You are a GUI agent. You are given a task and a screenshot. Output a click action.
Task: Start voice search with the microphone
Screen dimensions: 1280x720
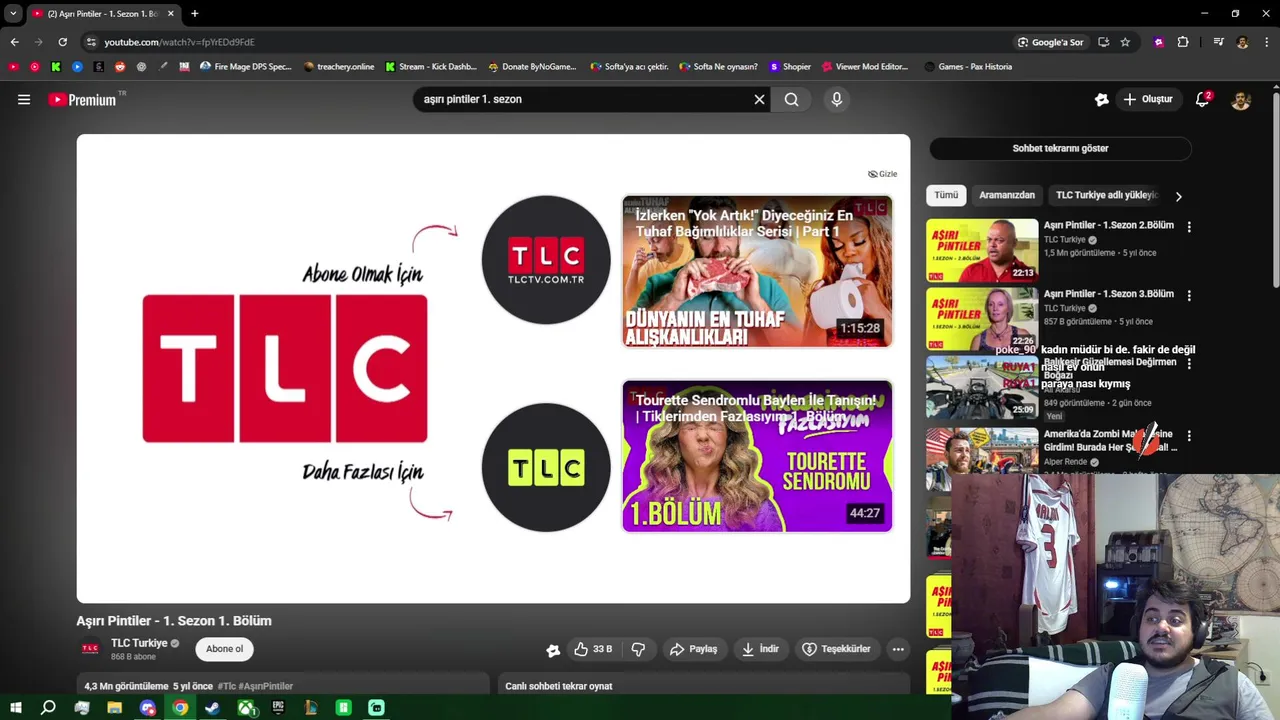[837, 99]
